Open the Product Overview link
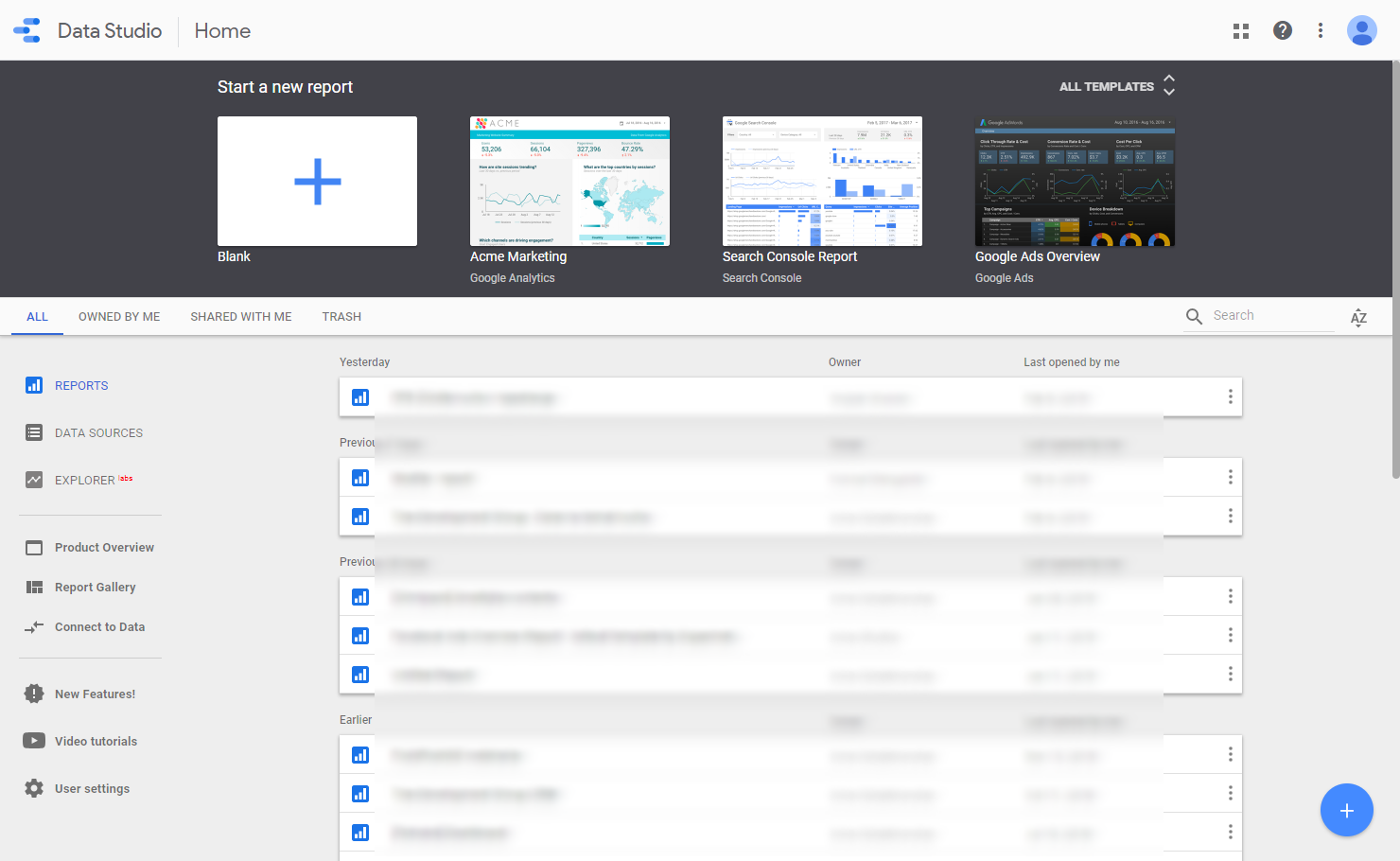1400x861 pixels. [104, 548]
